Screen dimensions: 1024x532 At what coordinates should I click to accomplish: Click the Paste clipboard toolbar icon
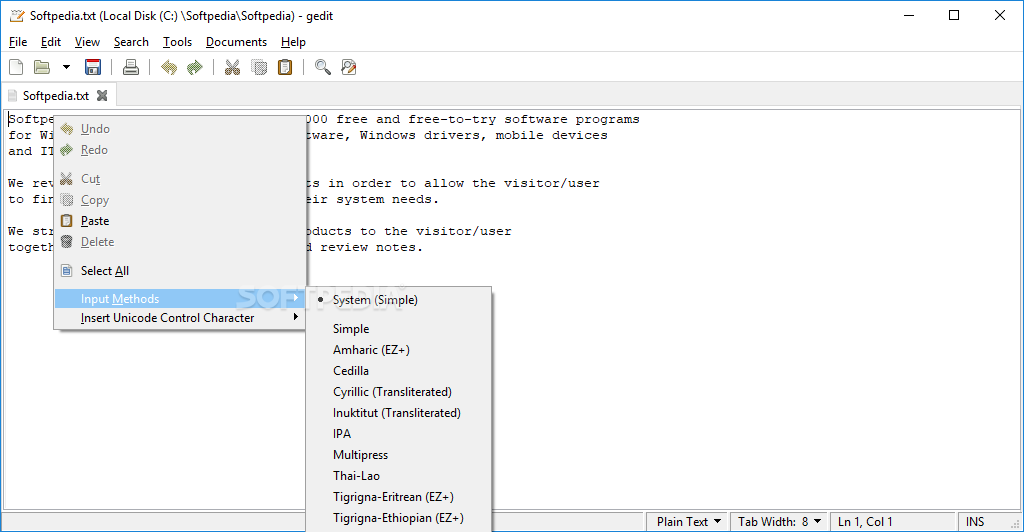click(x=285, y=67)
